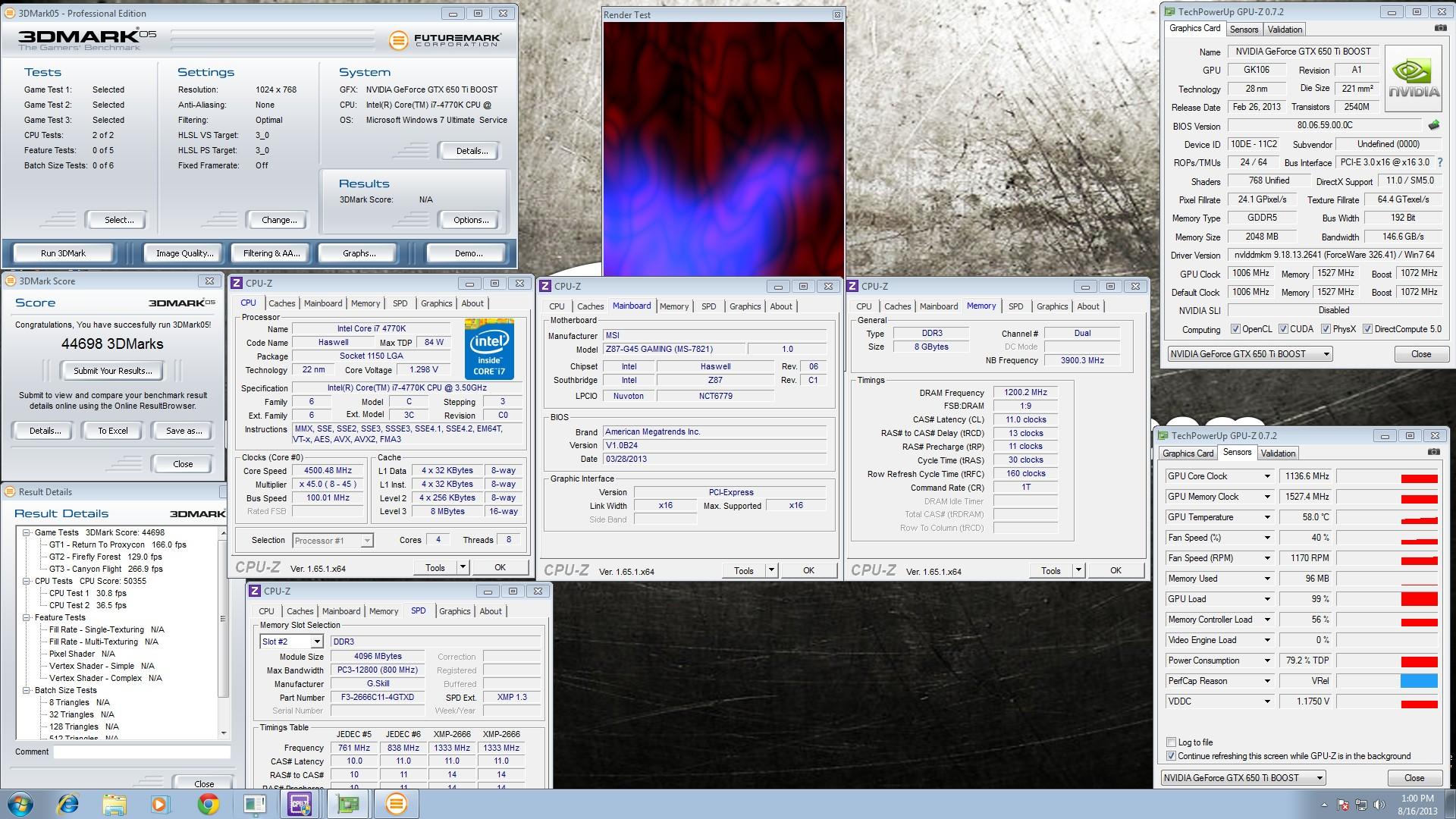The image size is (1456, 819).
Task: Toggle the OpenCL checkbox
Action: click(x=1235, y=329)
